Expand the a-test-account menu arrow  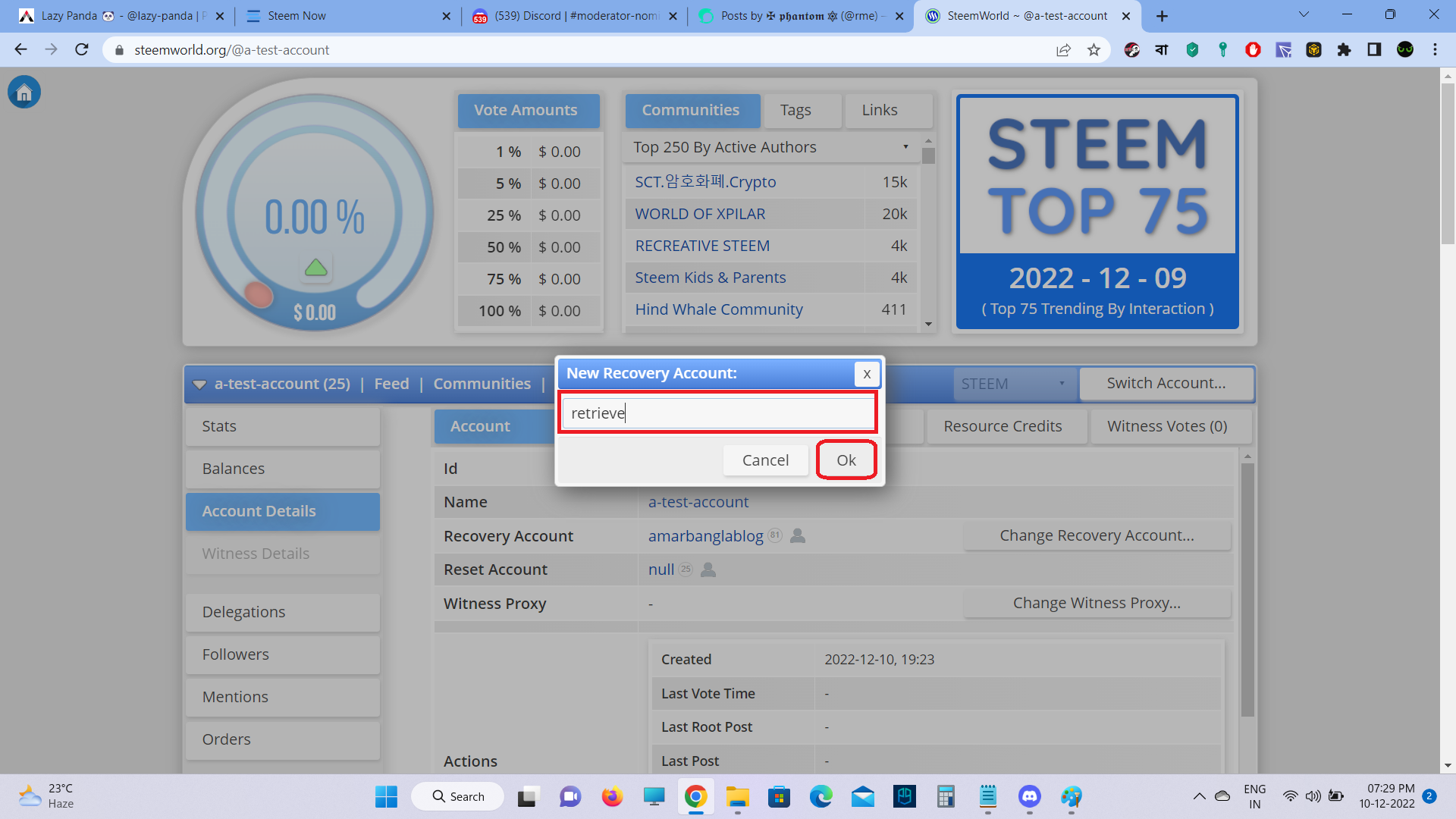pyautogui.click(x=199, y=384)
